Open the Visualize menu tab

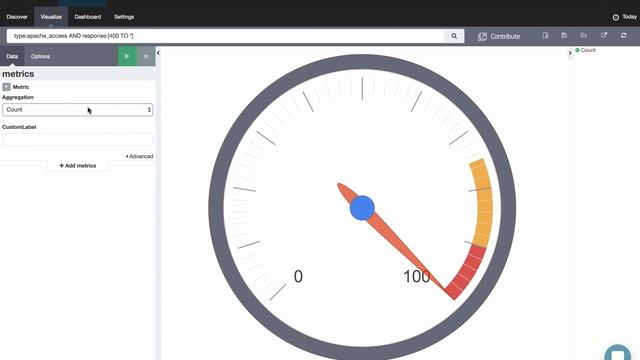pyautogui.click(x=51, y=17)
